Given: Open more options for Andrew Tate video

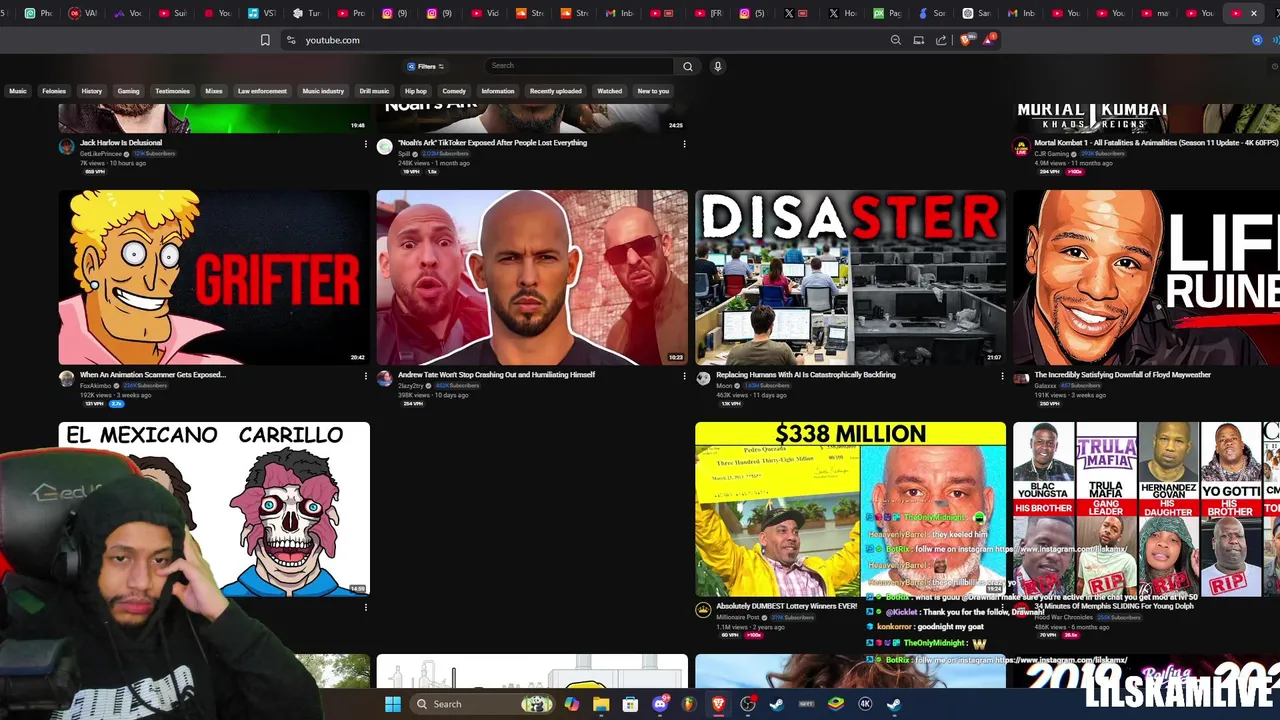Looking at the screenshot, I should tap(684, 376).
